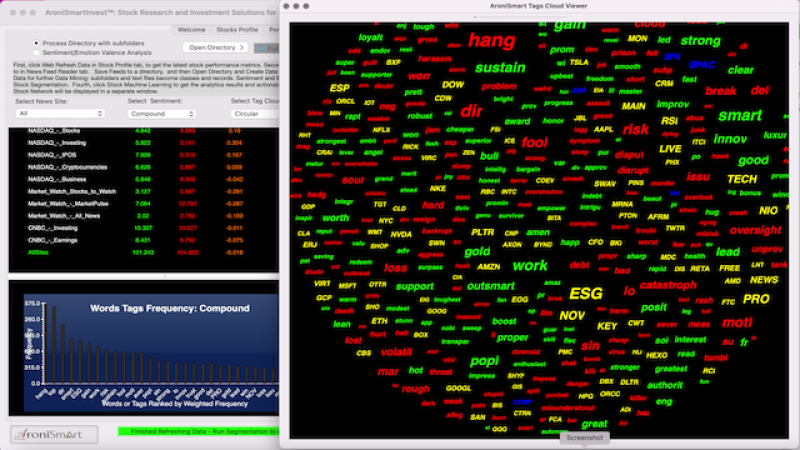This screenshot has height=450, width=800.
Task: Click the green Finished Refreshing Data status bar
Action: click(198, 432)
